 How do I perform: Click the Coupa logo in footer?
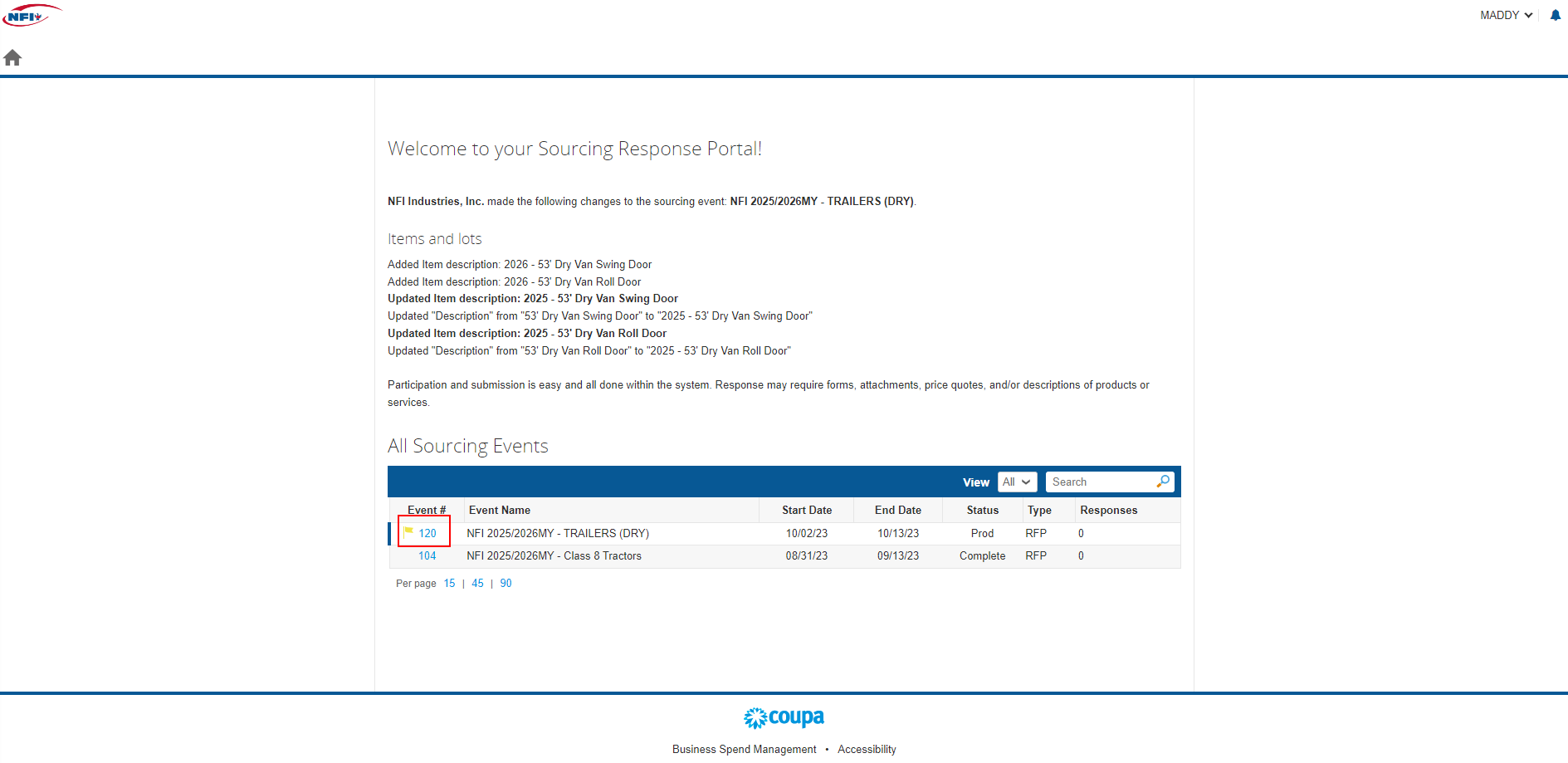(x=784, y=717)
